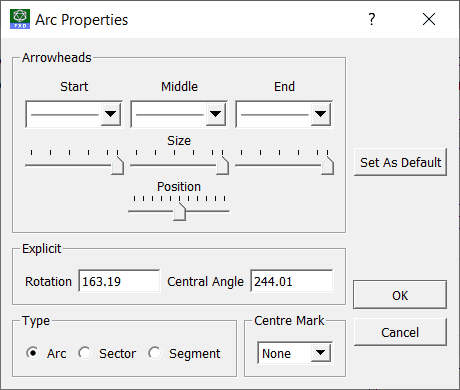Confirm with the OK button
460x390 pixels.
tap(400, 295)
